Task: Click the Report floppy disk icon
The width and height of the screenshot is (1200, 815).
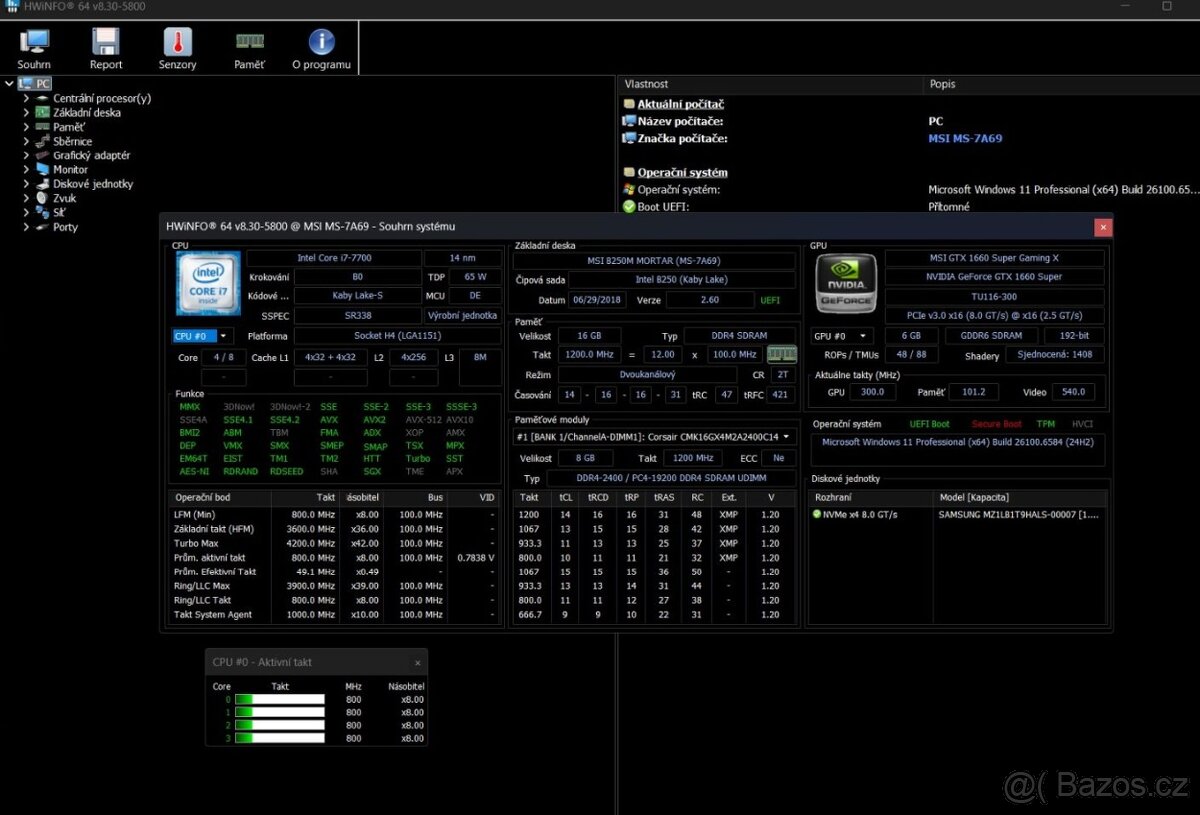Action: (x=106, y=48)
